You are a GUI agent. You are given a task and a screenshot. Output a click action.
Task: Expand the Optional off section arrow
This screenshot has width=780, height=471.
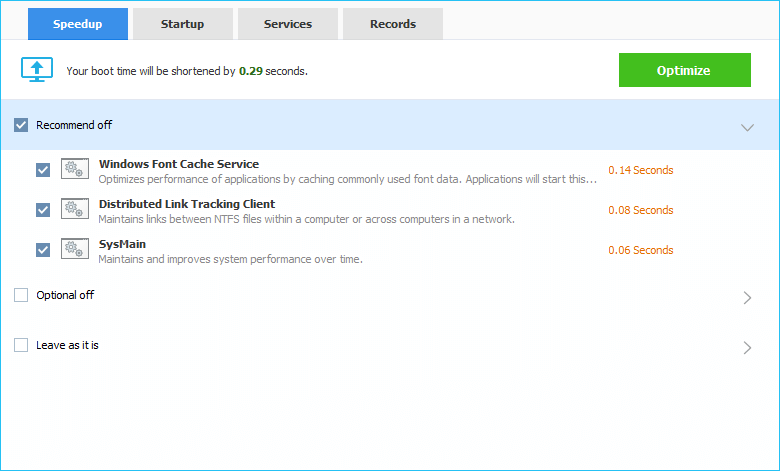point(747,297)
